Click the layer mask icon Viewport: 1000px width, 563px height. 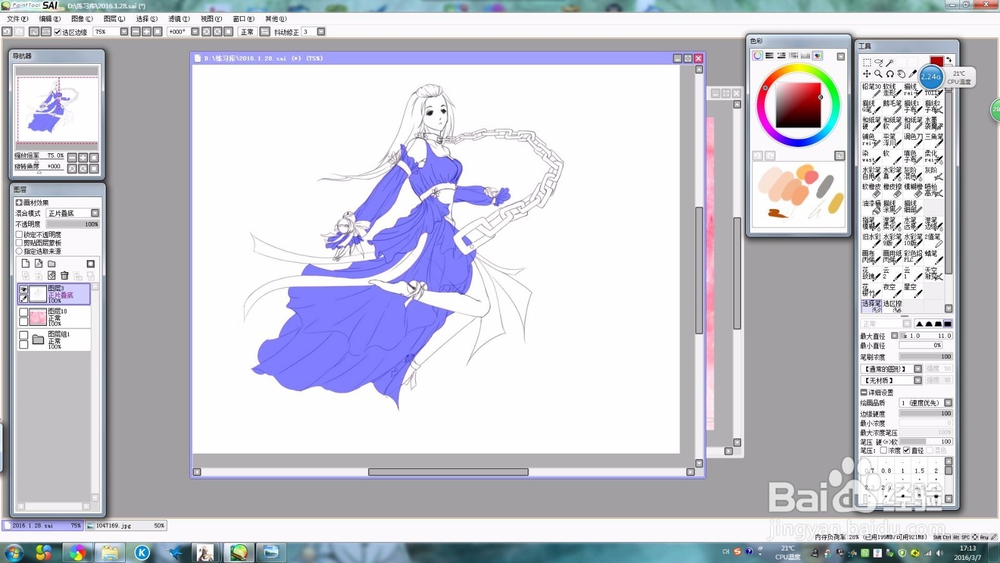point(91,263)
